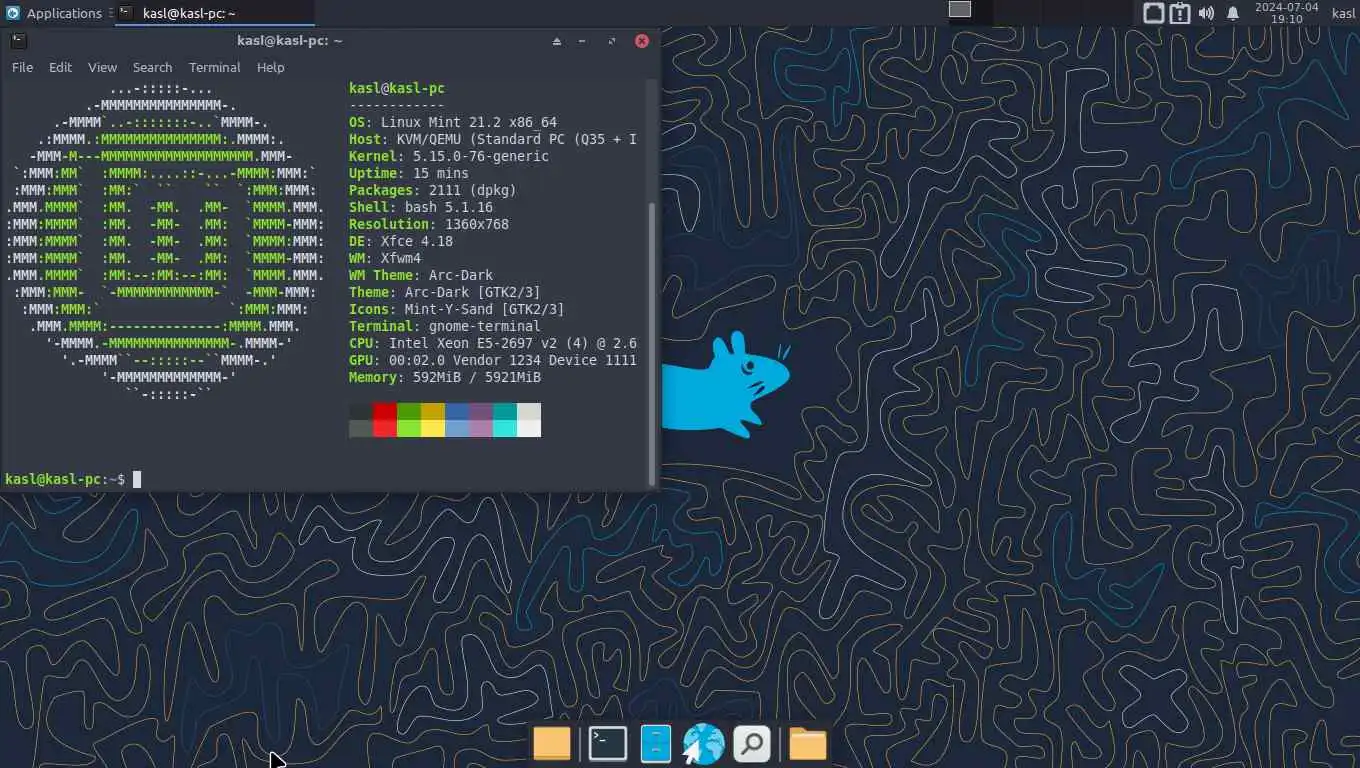Maximize the terminal window

click(x=612, y=41)
